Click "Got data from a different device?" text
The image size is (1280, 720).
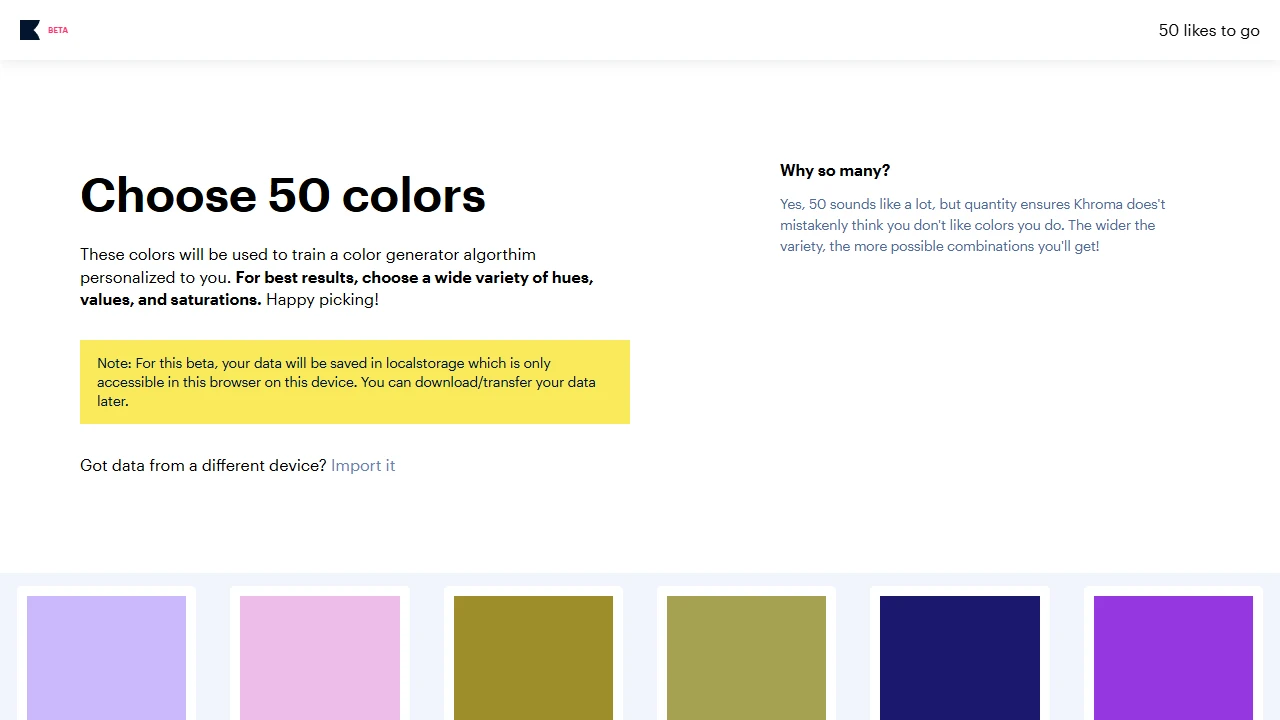pyautogui.click(x=204, y=465)
